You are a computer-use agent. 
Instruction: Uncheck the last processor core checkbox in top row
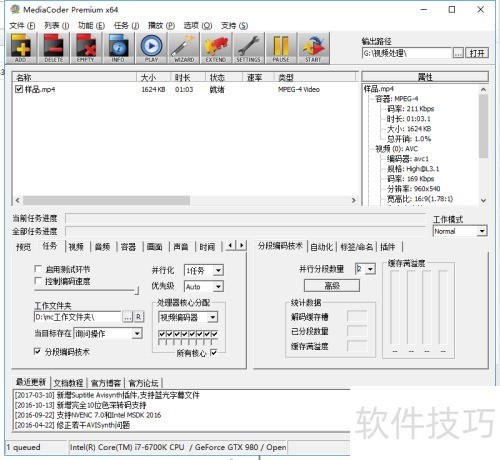[x=214, y=333]
